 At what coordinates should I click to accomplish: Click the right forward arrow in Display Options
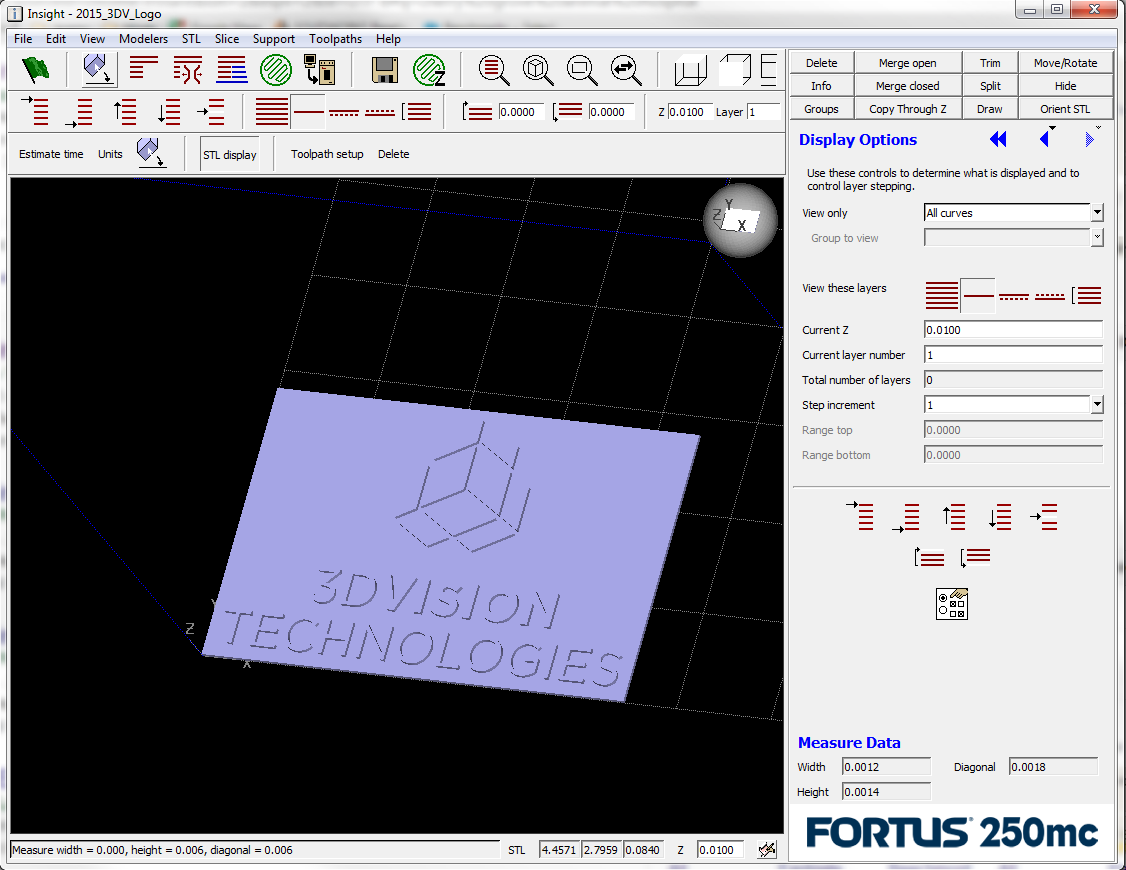coord(1089,139)
